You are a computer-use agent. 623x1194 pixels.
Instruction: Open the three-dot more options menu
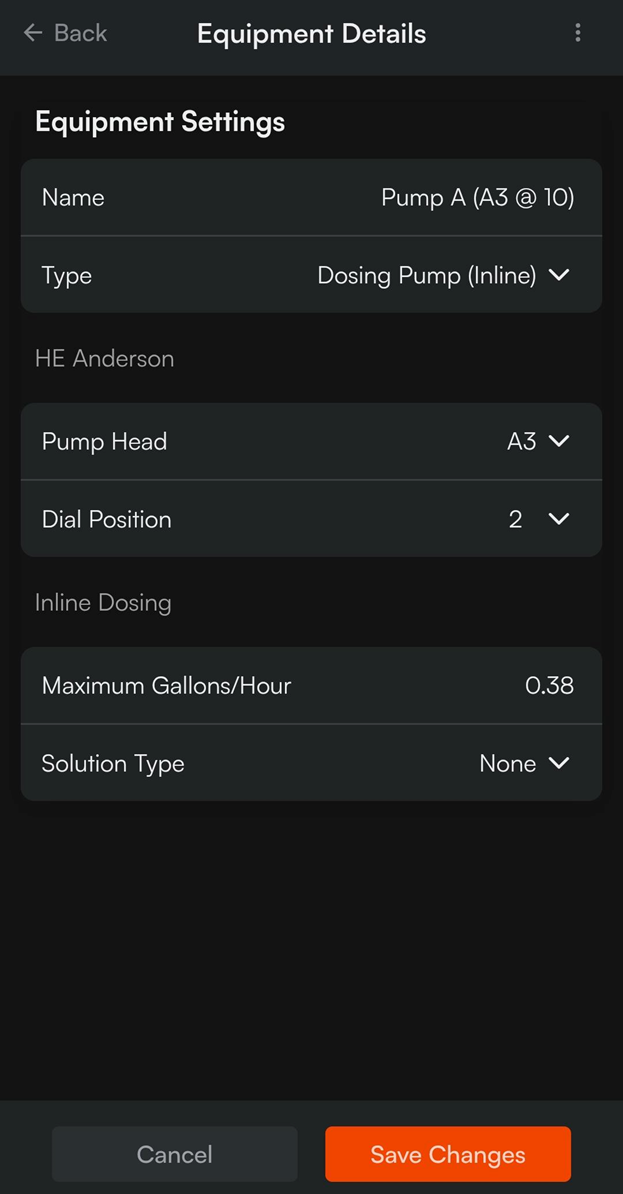pyautogui.click(x=577, y=33)
